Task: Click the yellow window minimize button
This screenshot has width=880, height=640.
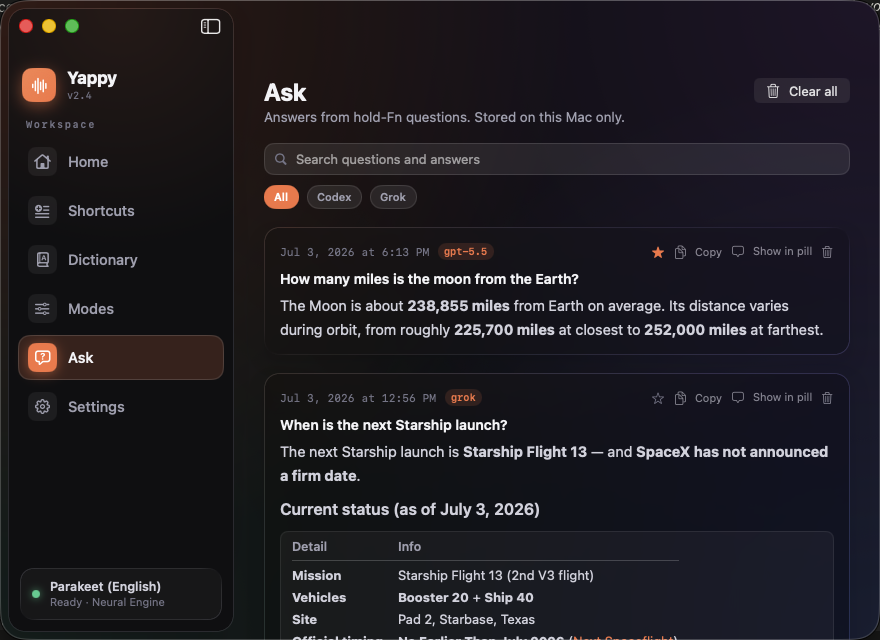Action: click(49, 26)
